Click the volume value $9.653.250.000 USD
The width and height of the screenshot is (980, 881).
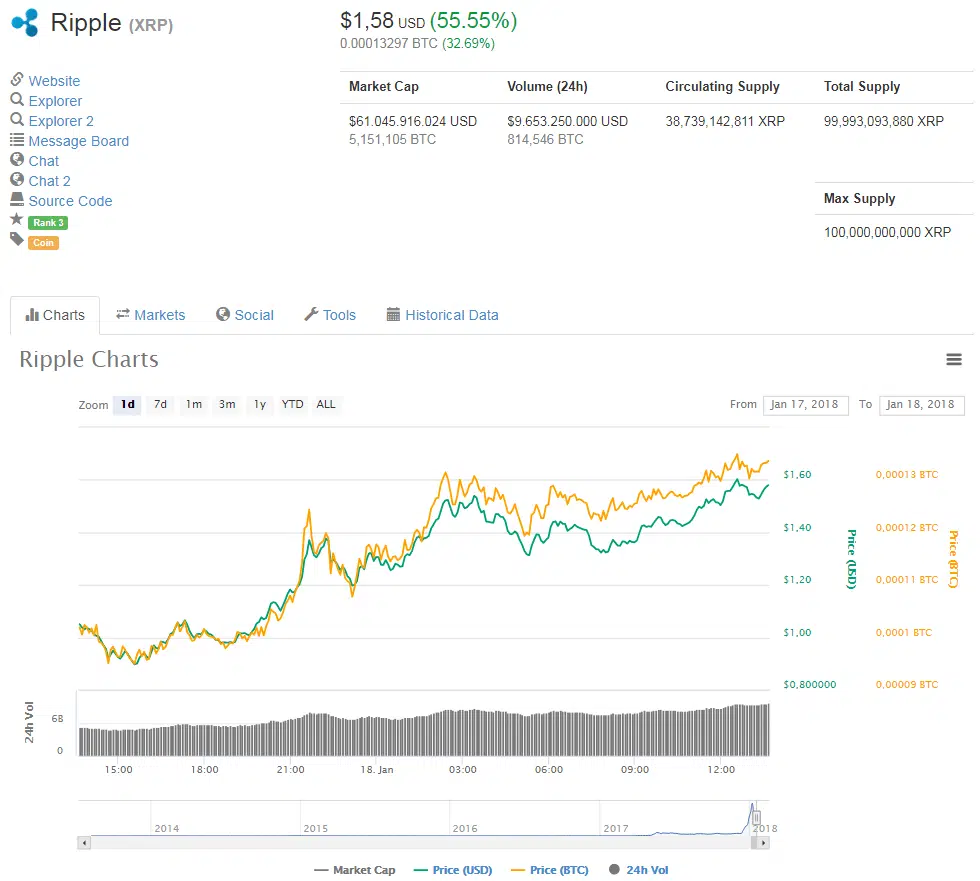(x=568, y=121)
